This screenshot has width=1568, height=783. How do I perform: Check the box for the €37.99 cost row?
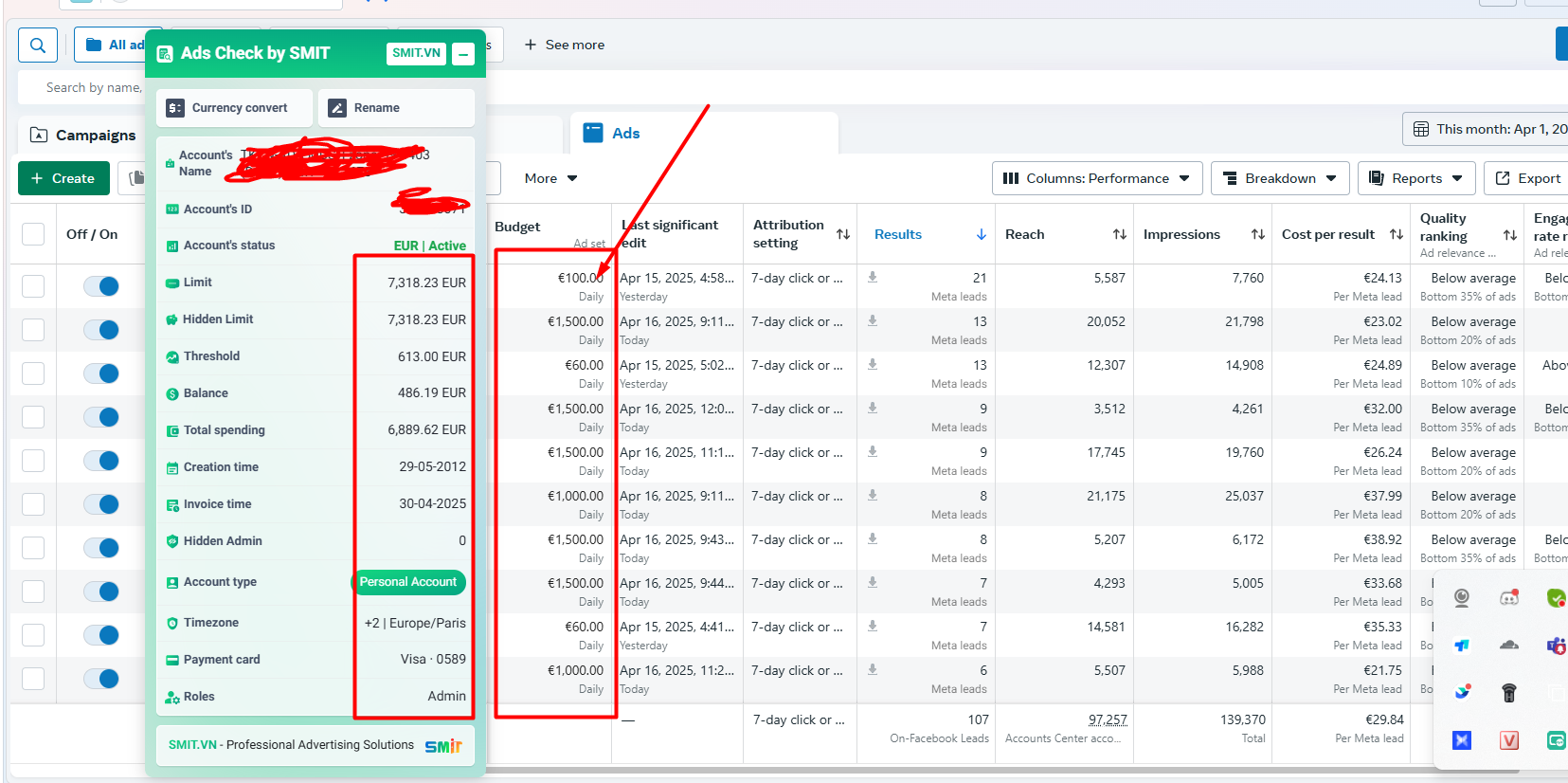pyautogui.click(x=33, y=504)
